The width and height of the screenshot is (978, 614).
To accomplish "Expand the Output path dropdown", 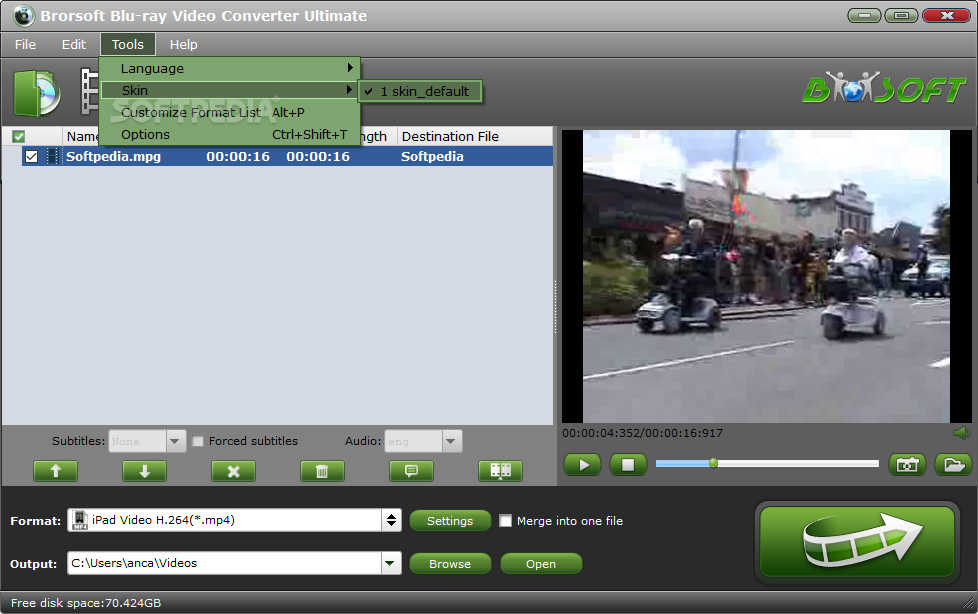I will [390, 563].
